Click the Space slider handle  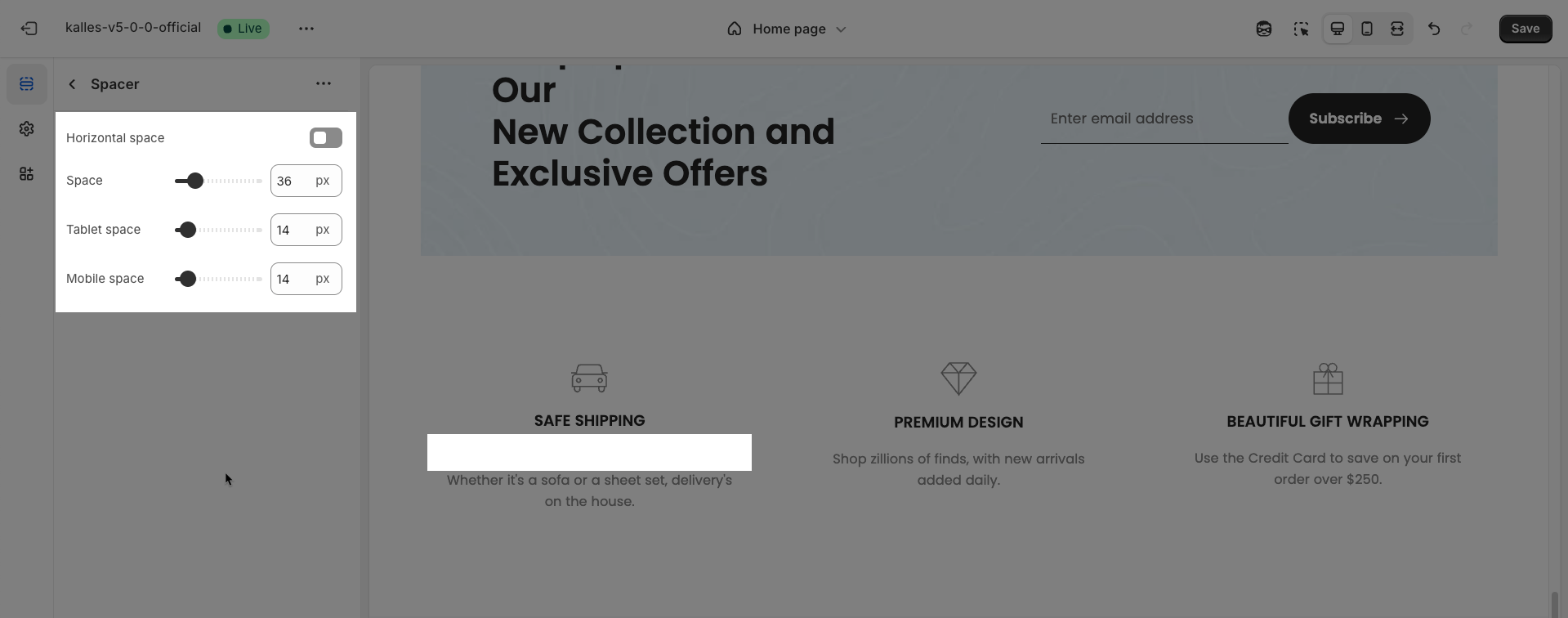(x=194, y=181)
